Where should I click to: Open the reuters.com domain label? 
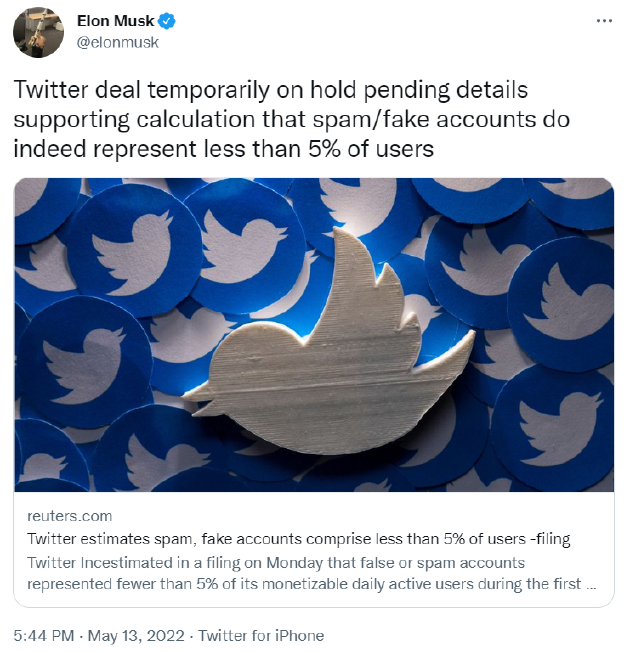[x=70, y=516]
